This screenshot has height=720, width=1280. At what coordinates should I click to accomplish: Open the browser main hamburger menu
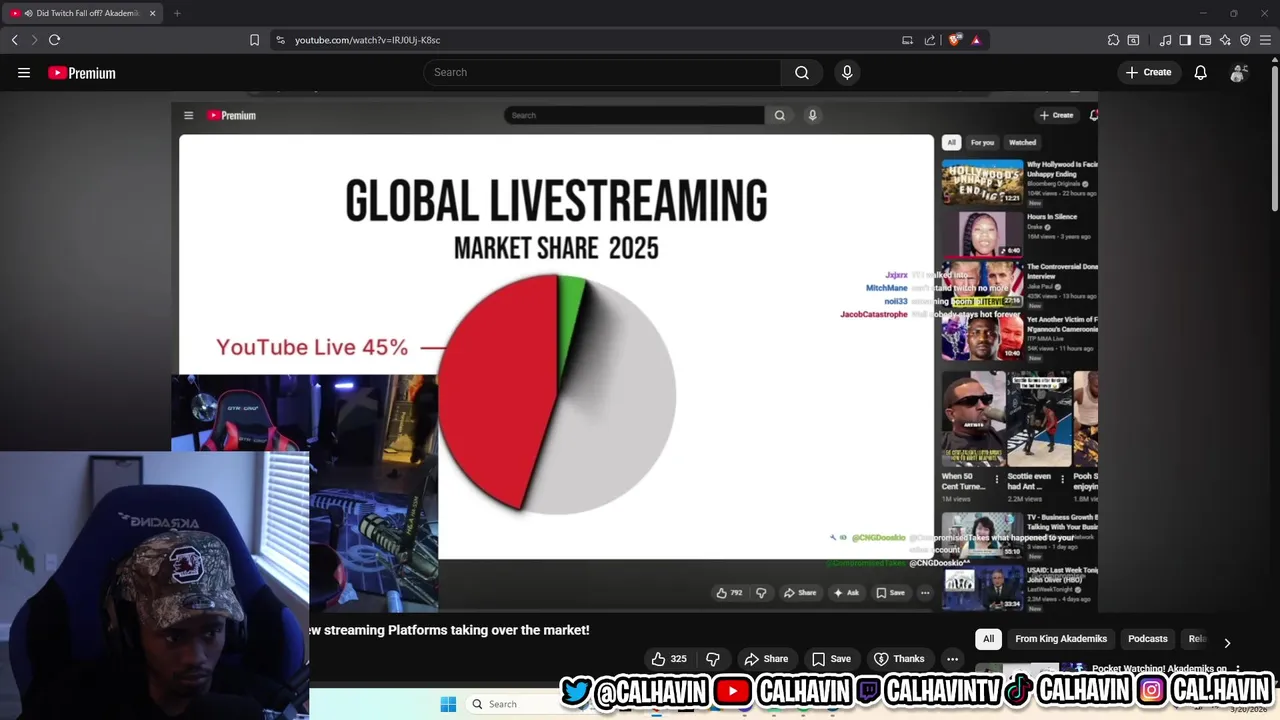[1265, 40]
